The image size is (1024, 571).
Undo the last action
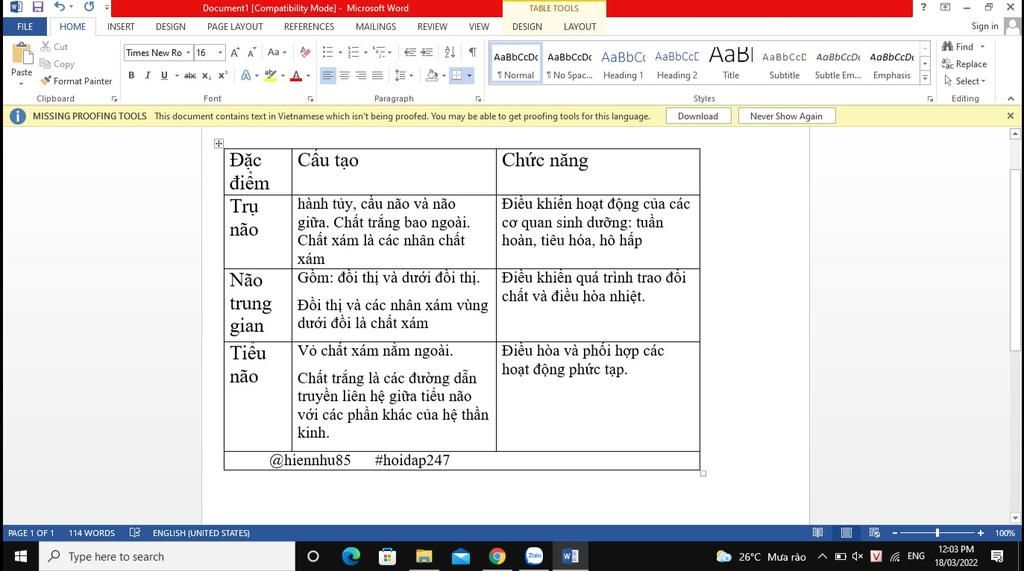pos(59,7)
